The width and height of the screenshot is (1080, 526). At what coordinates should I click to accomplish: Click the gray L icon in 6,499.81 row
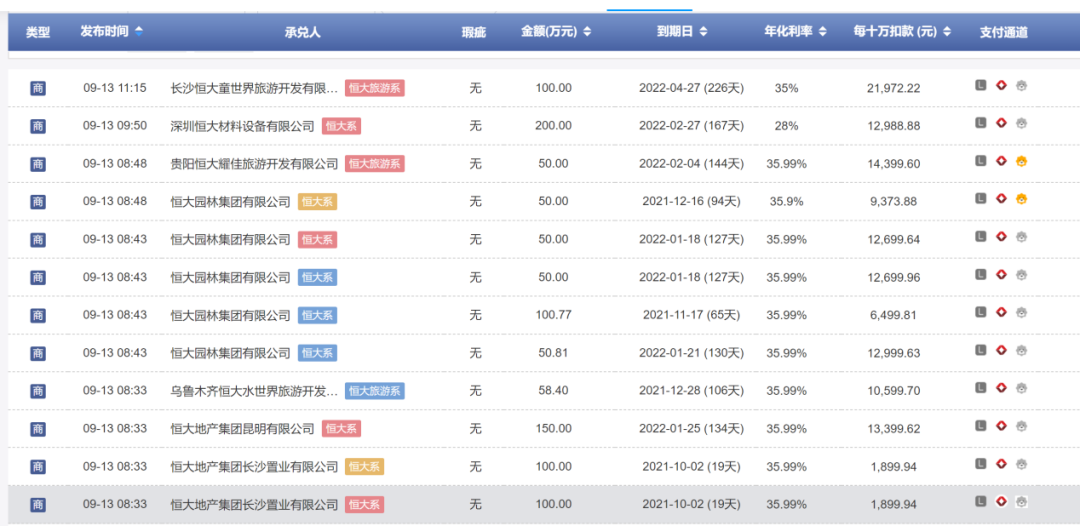pyautogui.click(x=981, y=313)
